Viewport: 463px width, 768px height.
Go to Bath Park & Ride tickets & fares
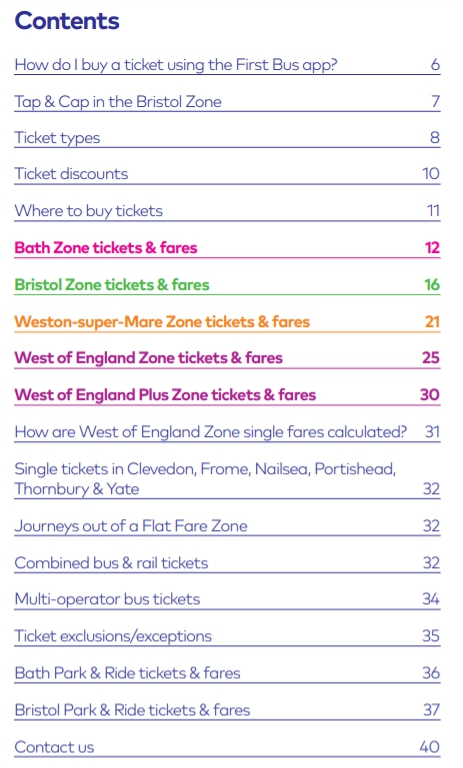(227, 673)
